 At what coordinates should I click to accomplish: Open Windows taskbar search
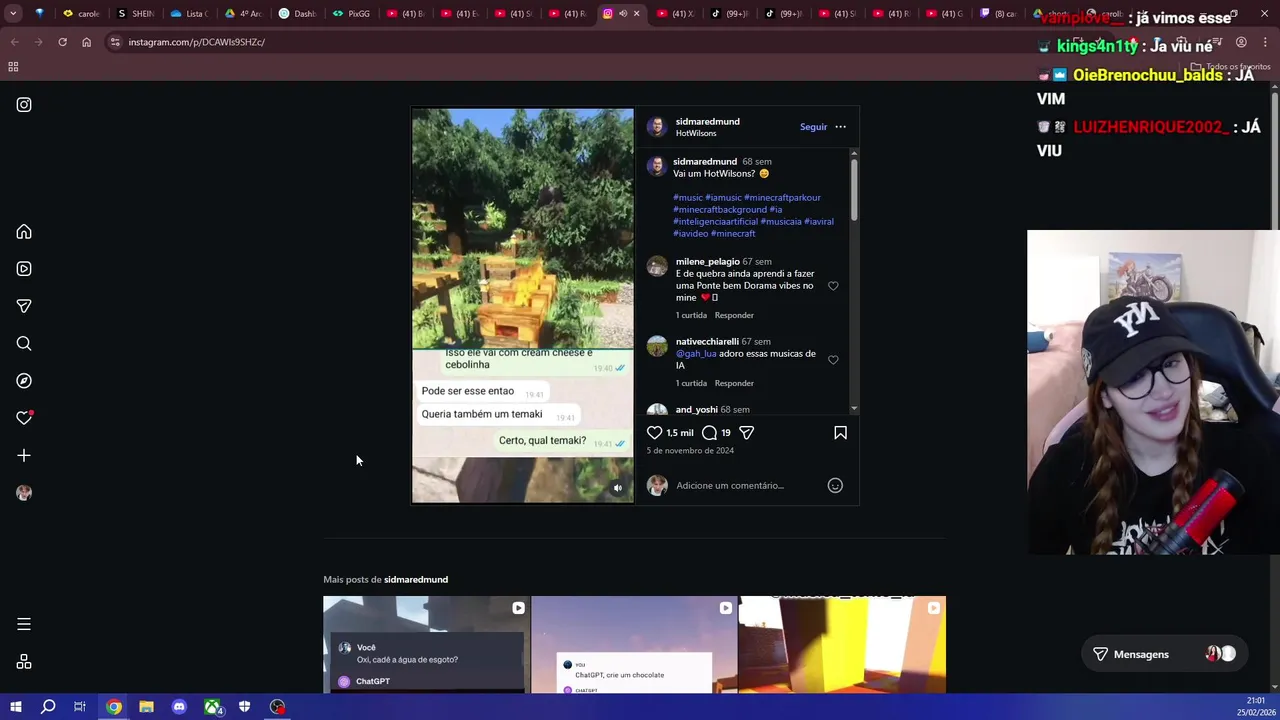tap(48, 707)
